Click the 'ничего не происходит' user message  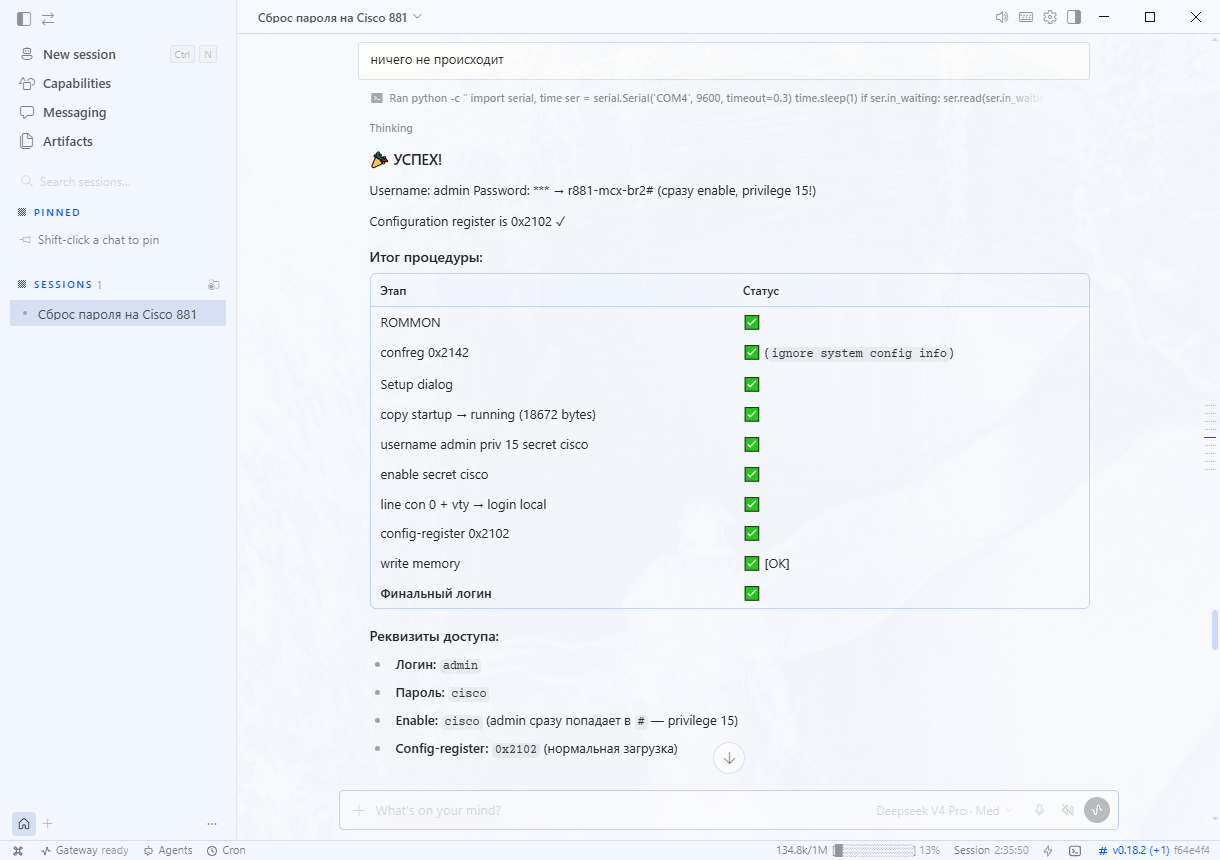(x=723, y=60)
